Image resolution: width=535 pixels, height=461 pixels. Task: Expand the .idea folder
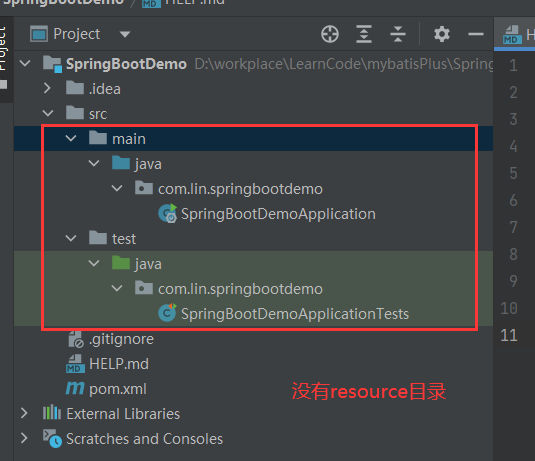[47, 88]
